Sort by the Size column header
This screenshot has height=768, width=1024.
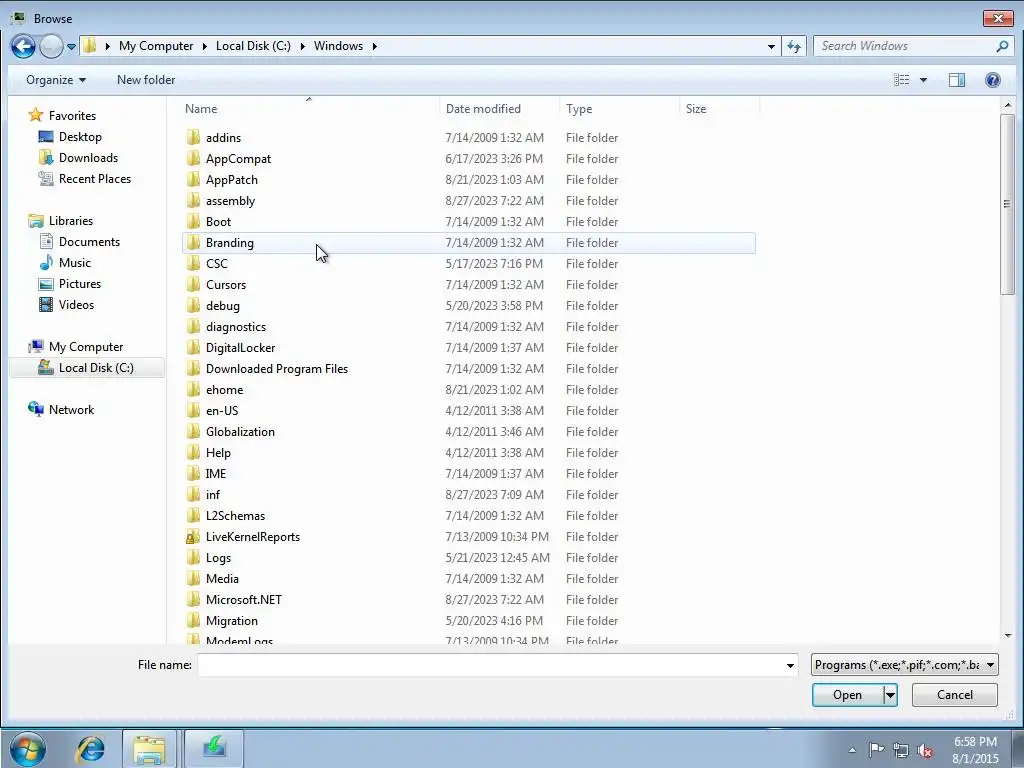point(696,109)
